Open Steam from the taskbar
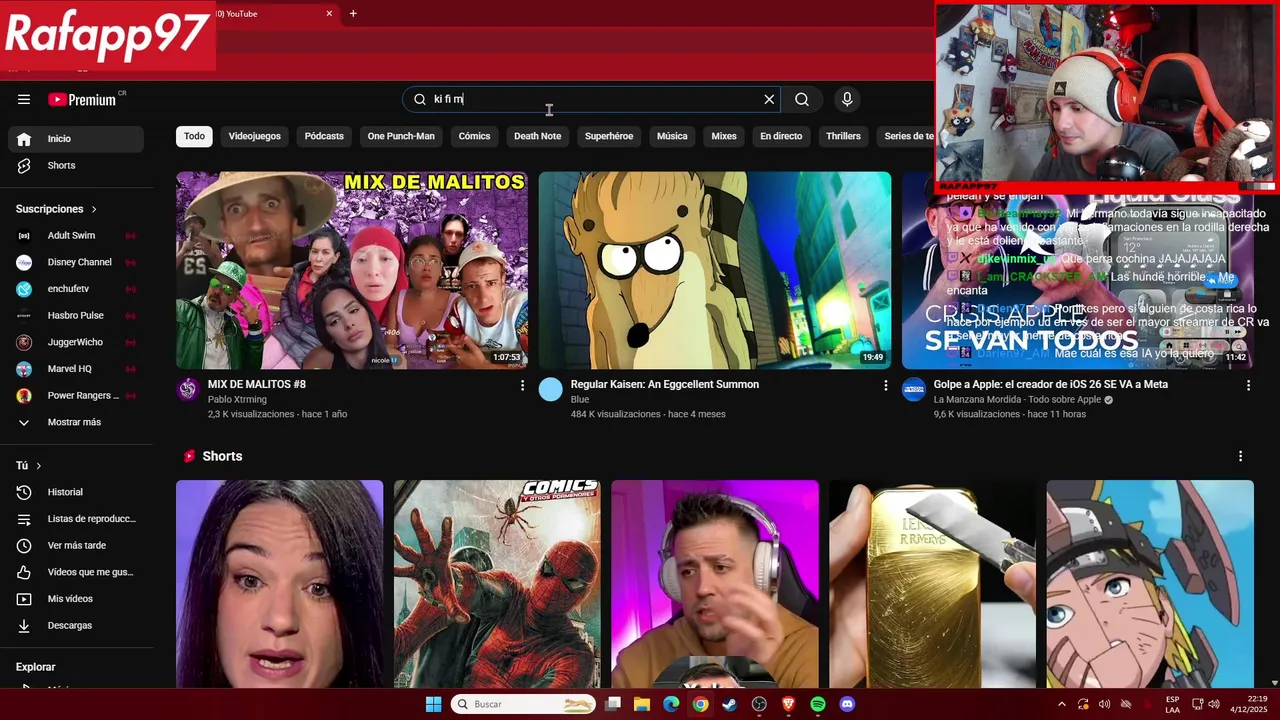Image resolution: width=1280 pixels, height=720 pixels. [x=729, y=704]
